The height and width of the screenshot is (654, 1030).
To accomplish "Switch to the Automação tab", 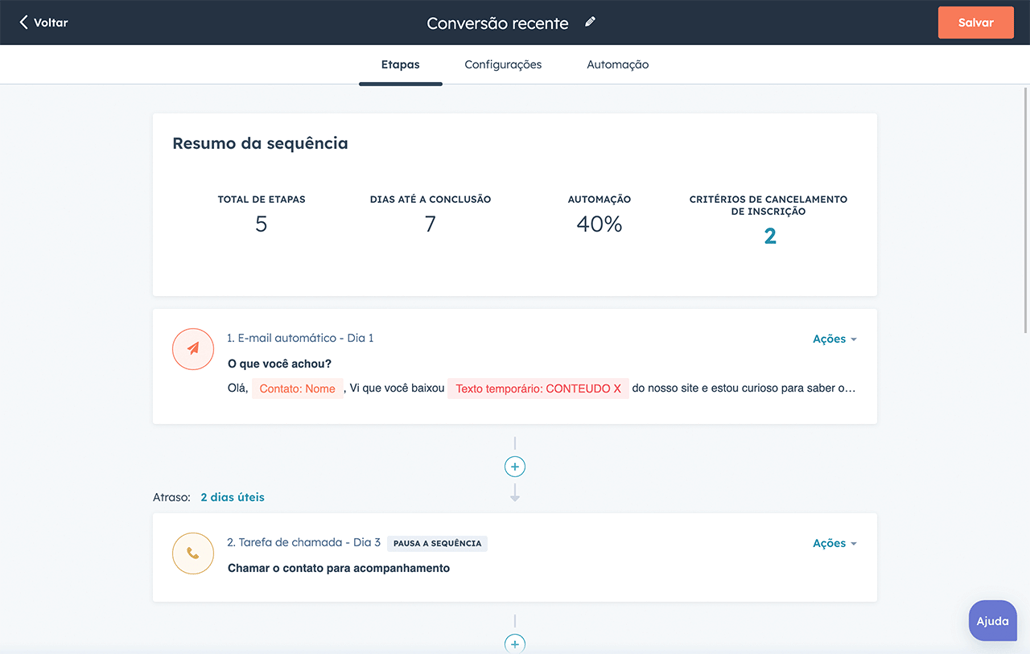I will 618,64.
